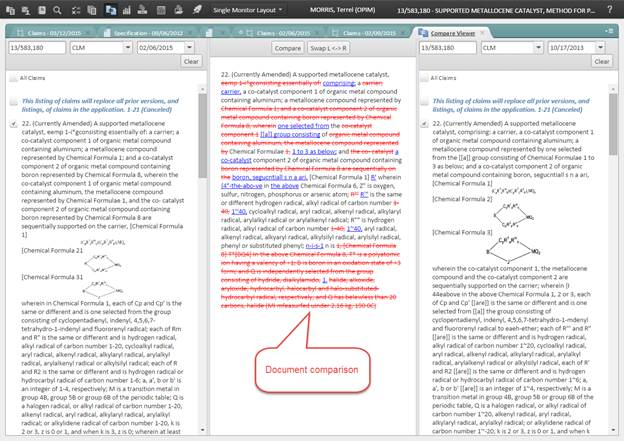Click the single page document toolbar icon
624x441 pixels.
pos(42,10)
